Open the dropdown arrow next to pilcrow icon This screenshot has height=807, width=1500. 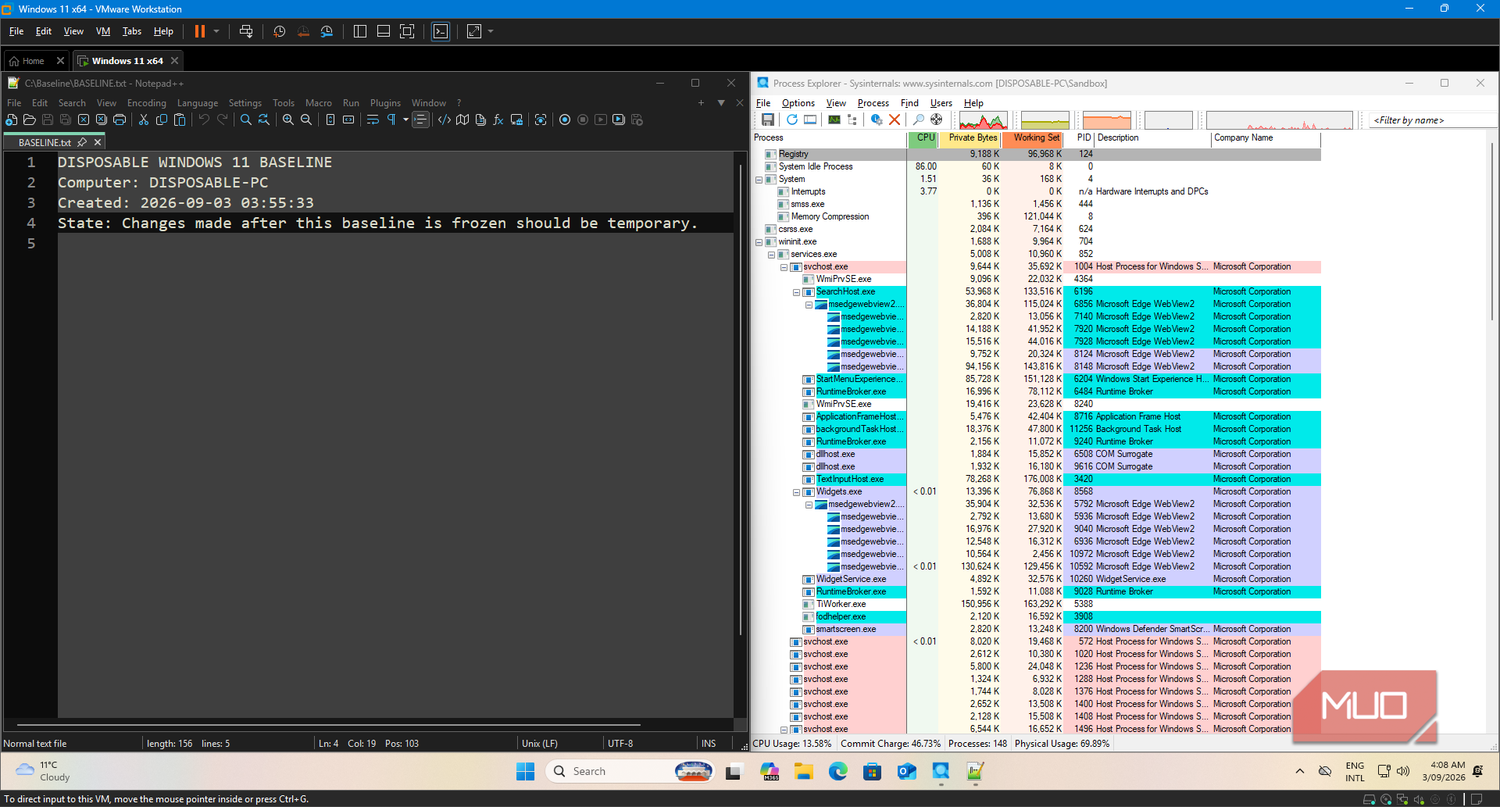[x=405, y=120]
